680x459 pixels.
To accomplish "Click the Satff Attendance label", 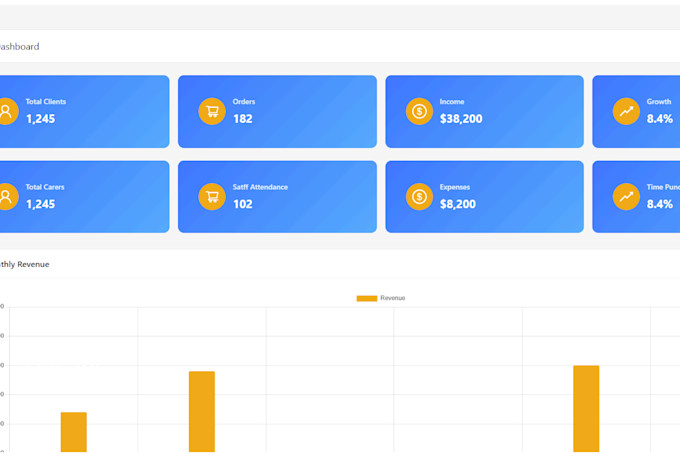I will (260, 187).
